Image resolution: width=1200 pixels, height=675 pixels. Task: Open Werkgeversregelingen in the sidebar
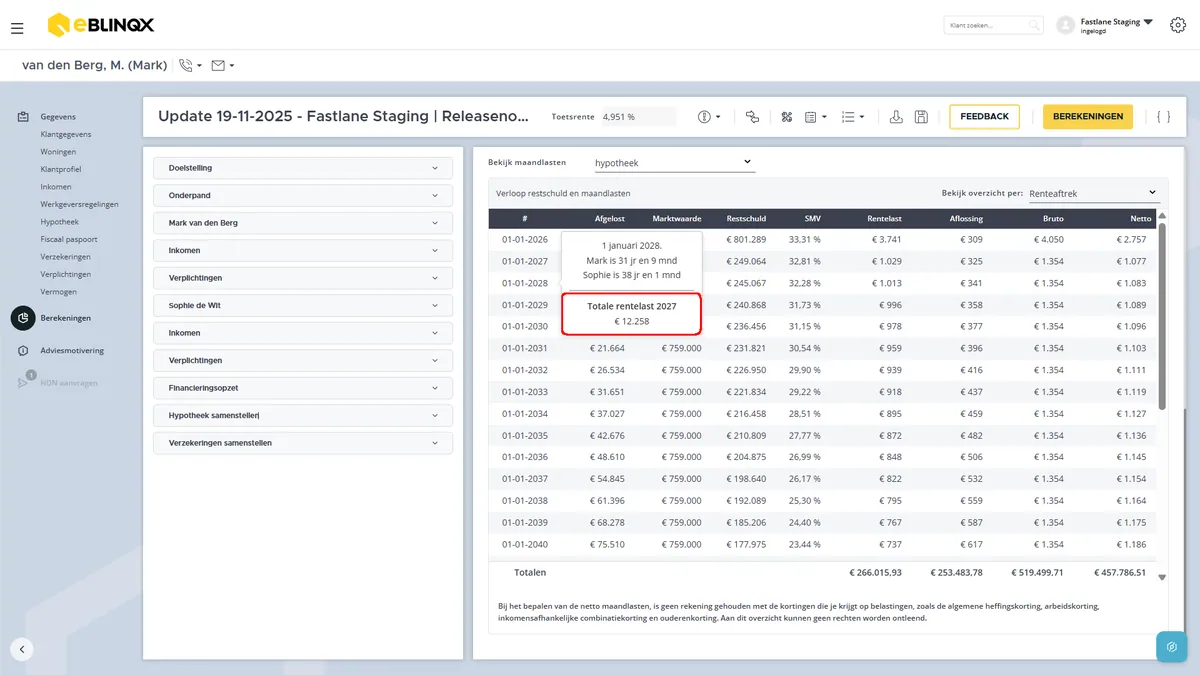click(x=79, y=204)
